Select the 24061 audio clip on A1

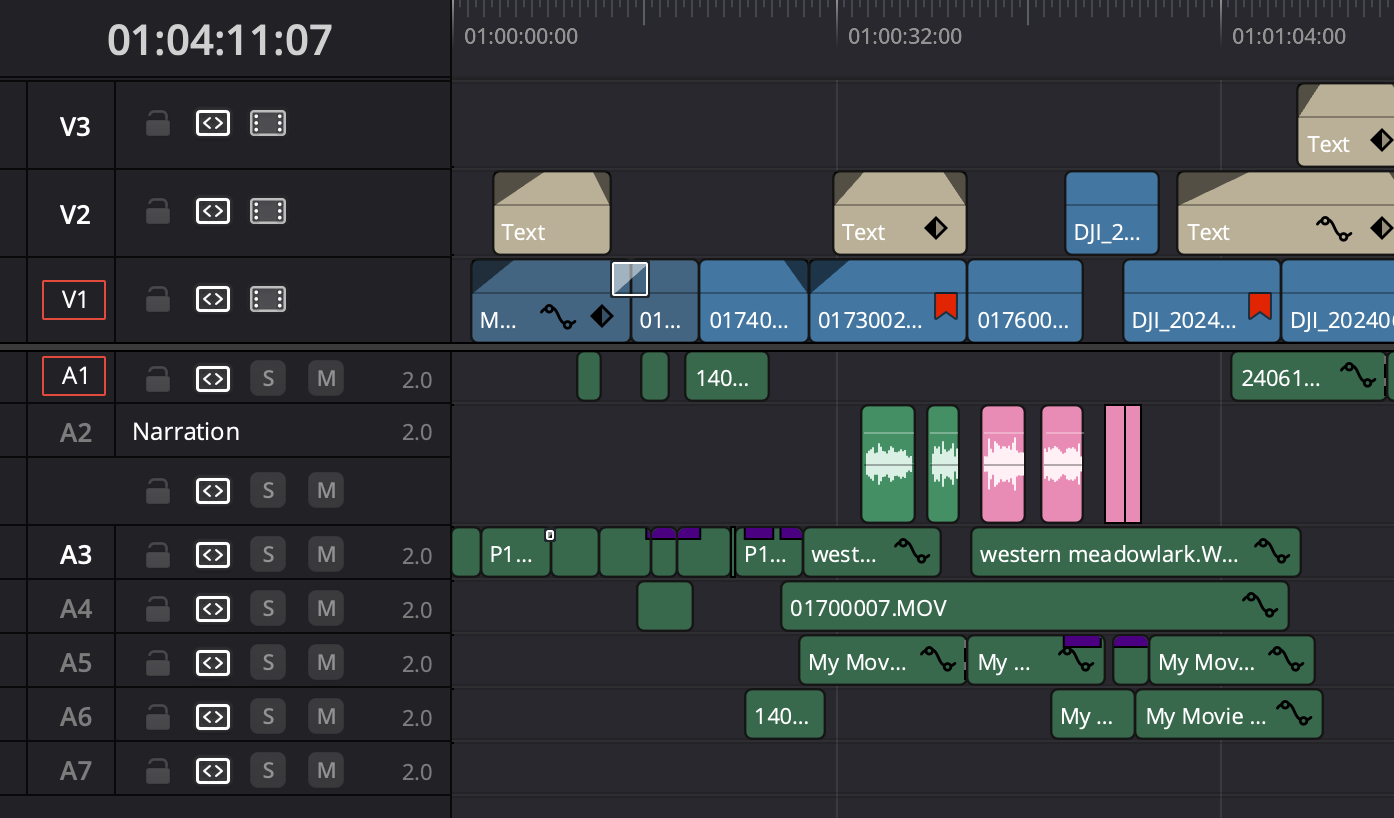[x=1308, y=376]
